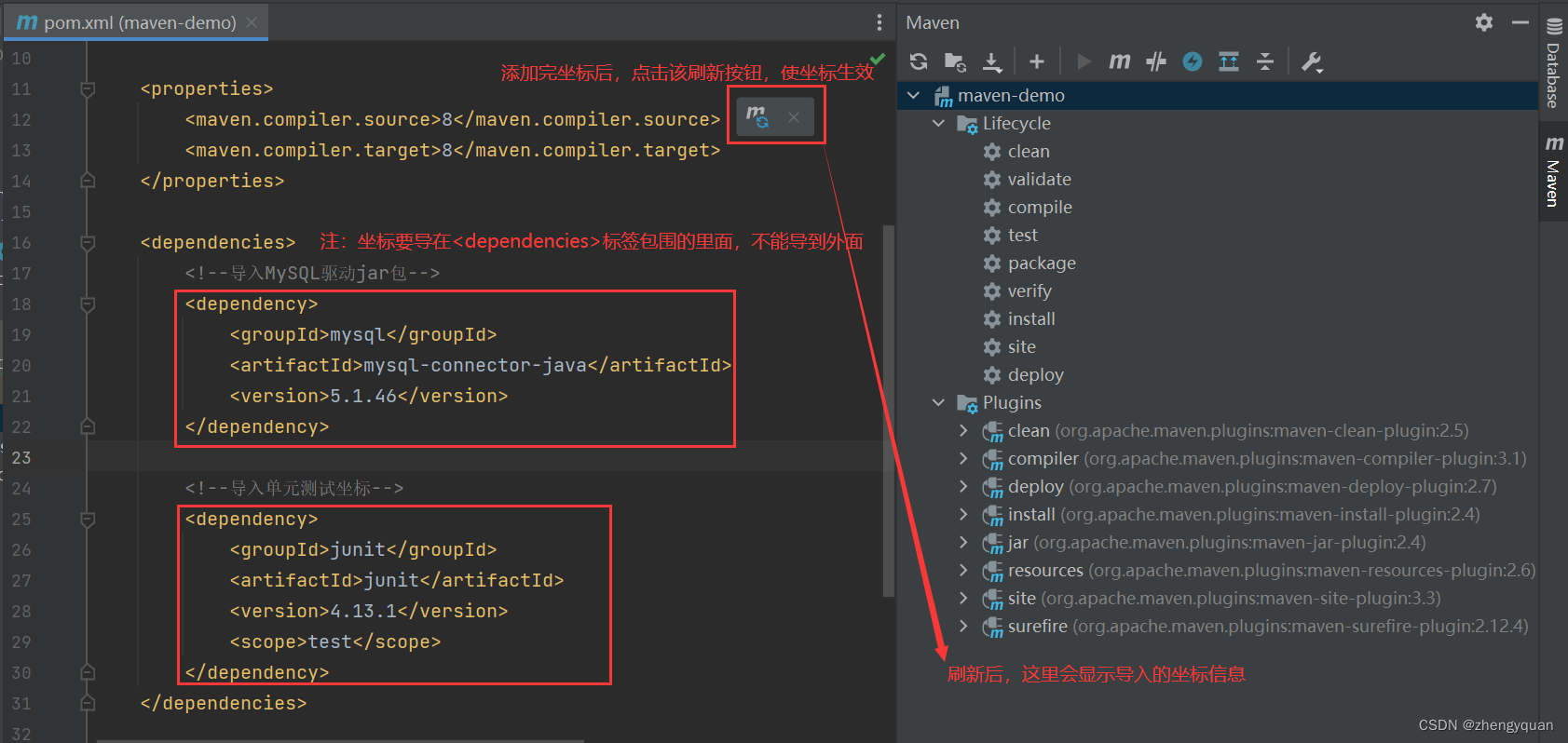Screen dimensions: 1568x743
Task: Toggle Offline Mode in Maven toolbar
Action: point(1156,61)
